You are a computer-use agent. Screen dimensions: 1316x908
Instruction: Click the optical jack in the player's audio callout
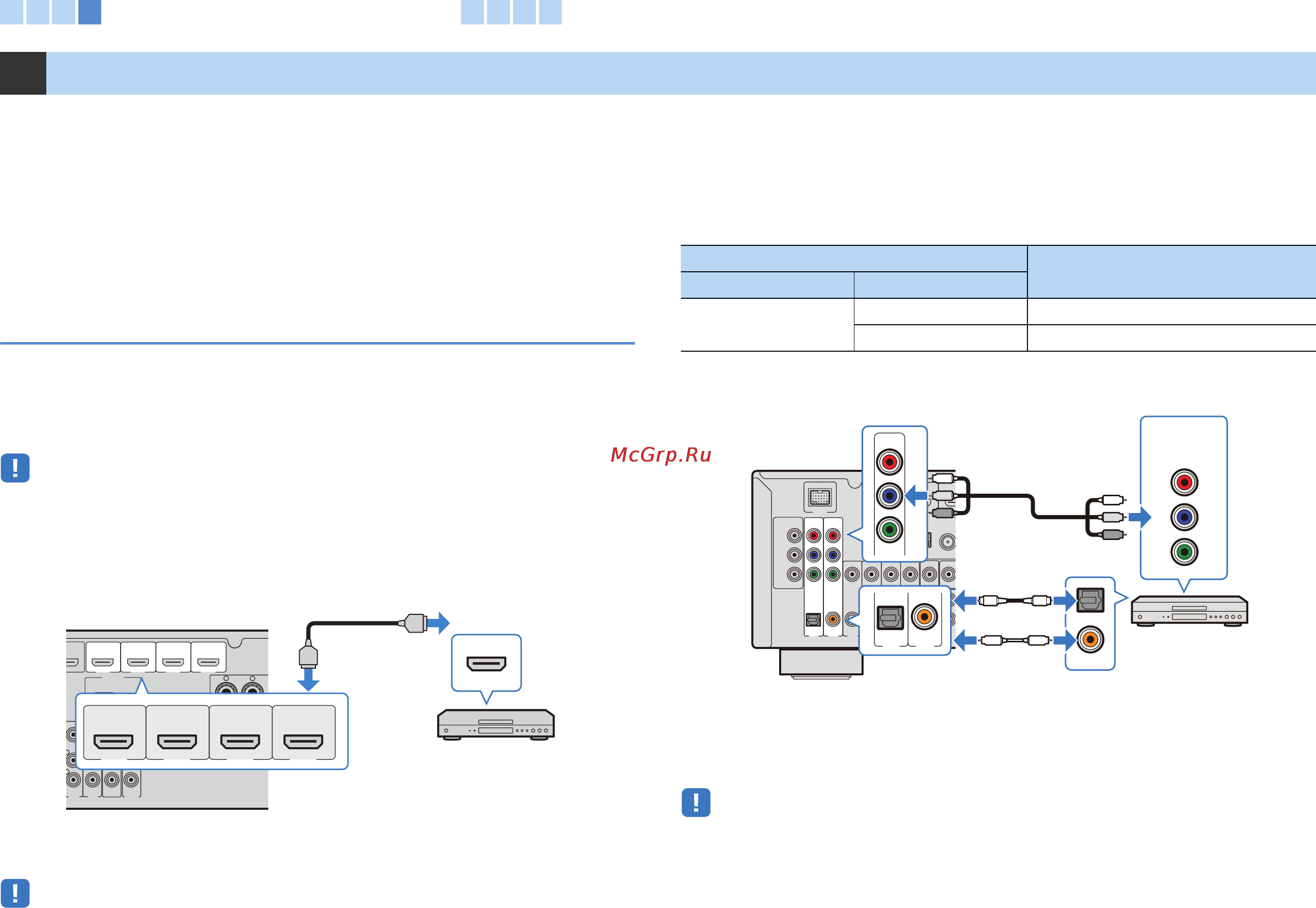[x=1090, y=600]
